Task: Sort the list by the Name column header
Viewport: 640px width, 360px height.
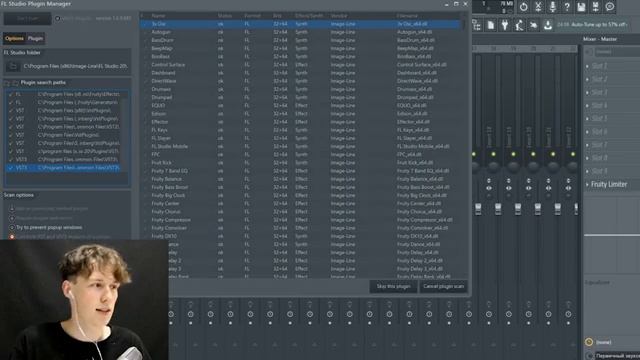Action: [x=158, y=16]
